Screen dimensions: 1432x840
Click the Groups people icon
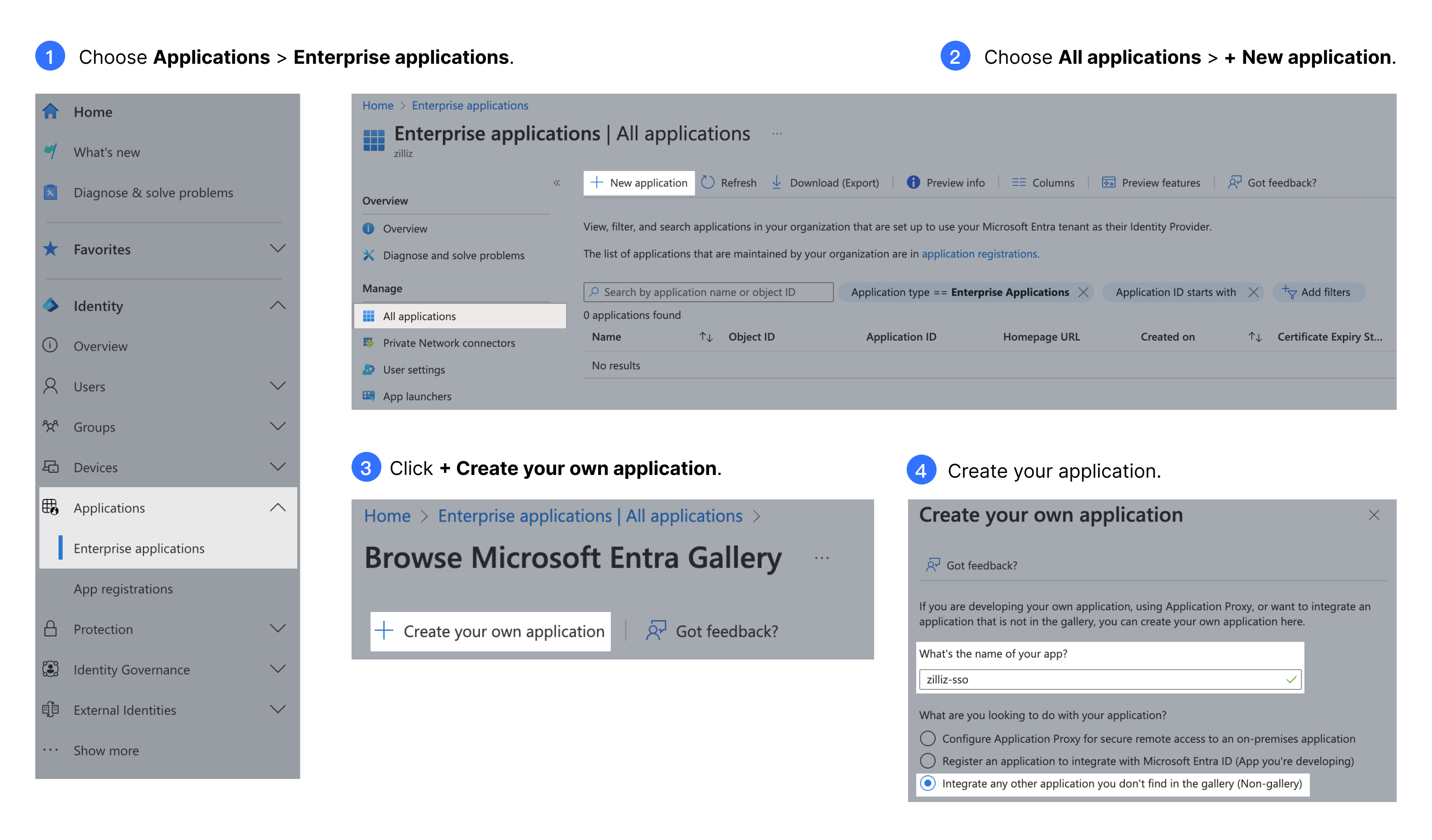(x=51, y=427)
